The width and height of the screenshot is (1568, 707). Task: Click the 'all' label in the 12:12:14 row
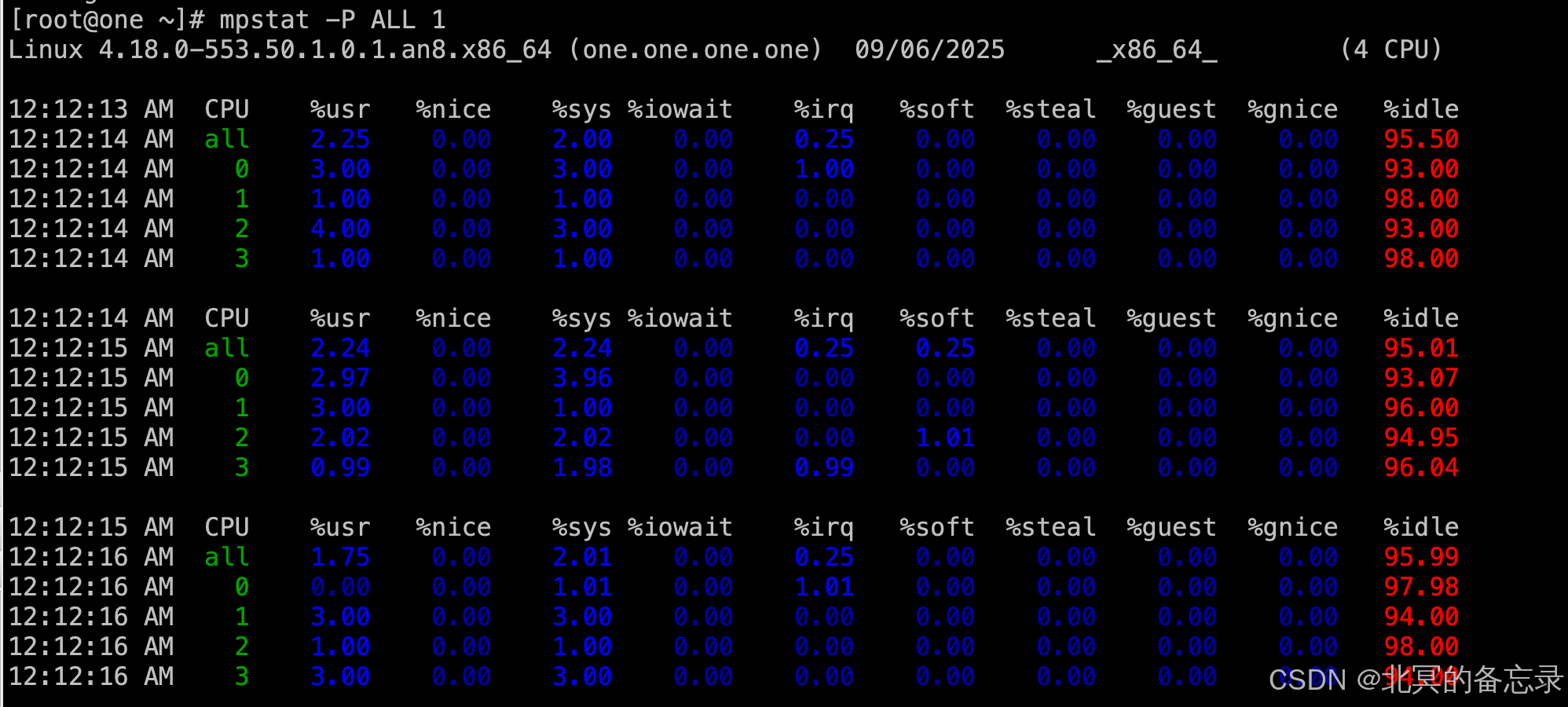pyautogui.click(x=226, y=139)
